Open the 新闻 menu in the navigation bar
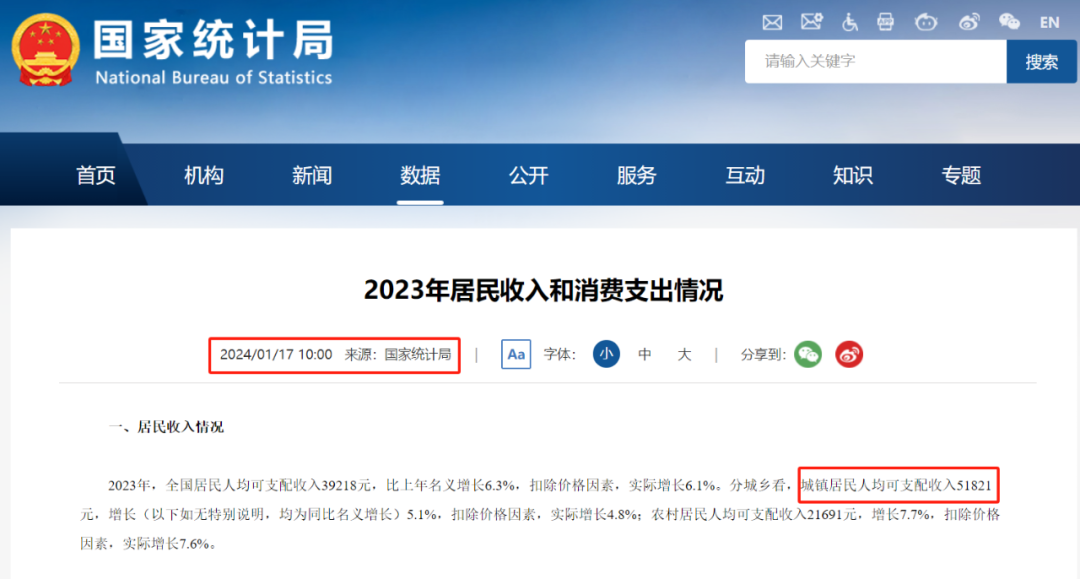The height and width of the screenshot is (579, 1080). (312, 174)
